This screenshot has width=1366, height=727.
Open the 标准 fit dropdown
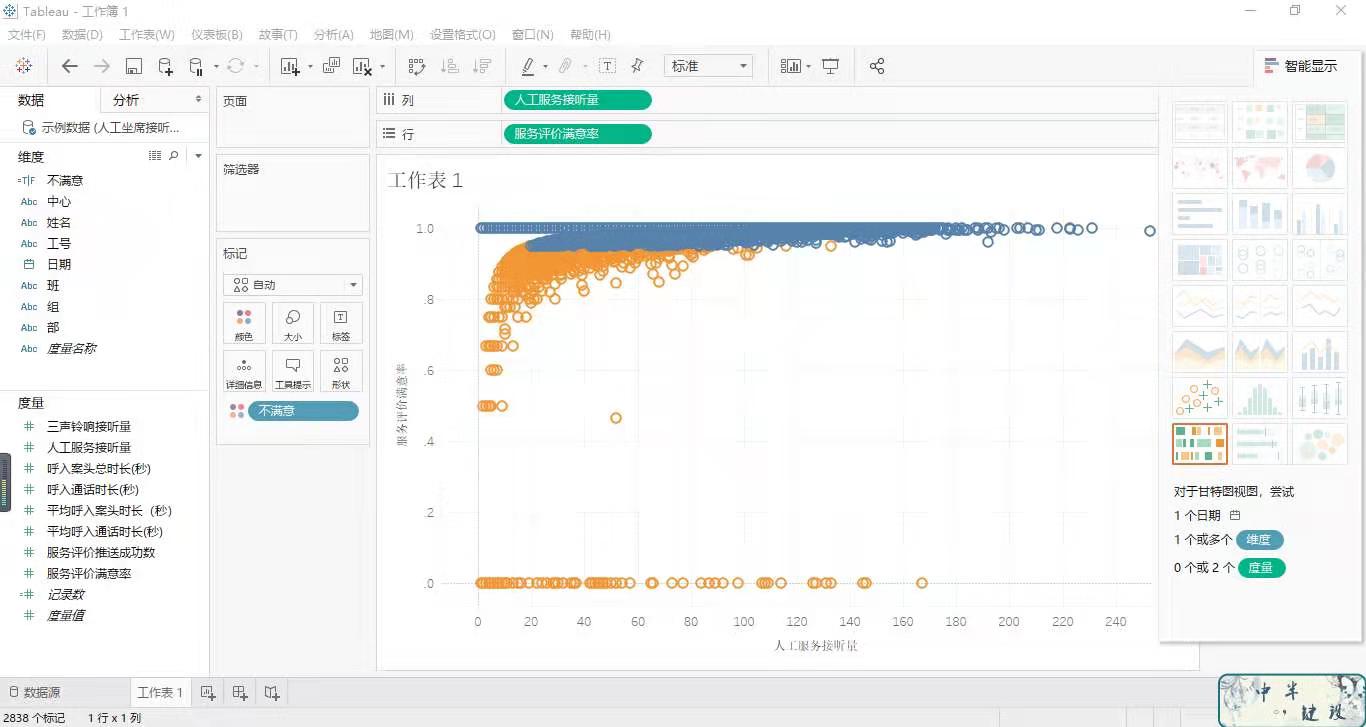click(709, 66)
